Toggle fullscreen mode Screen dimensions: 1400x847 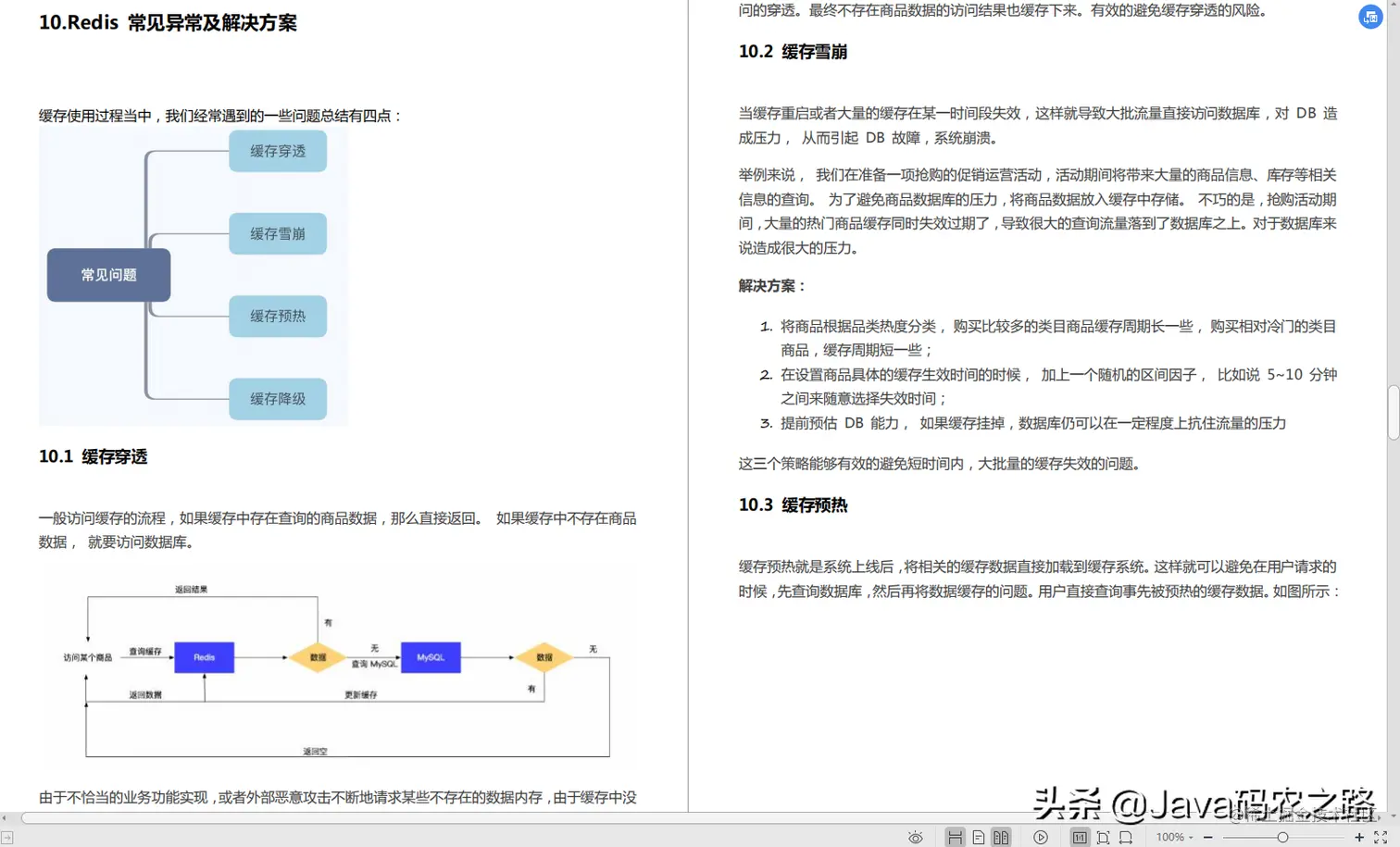(1381, 837)
